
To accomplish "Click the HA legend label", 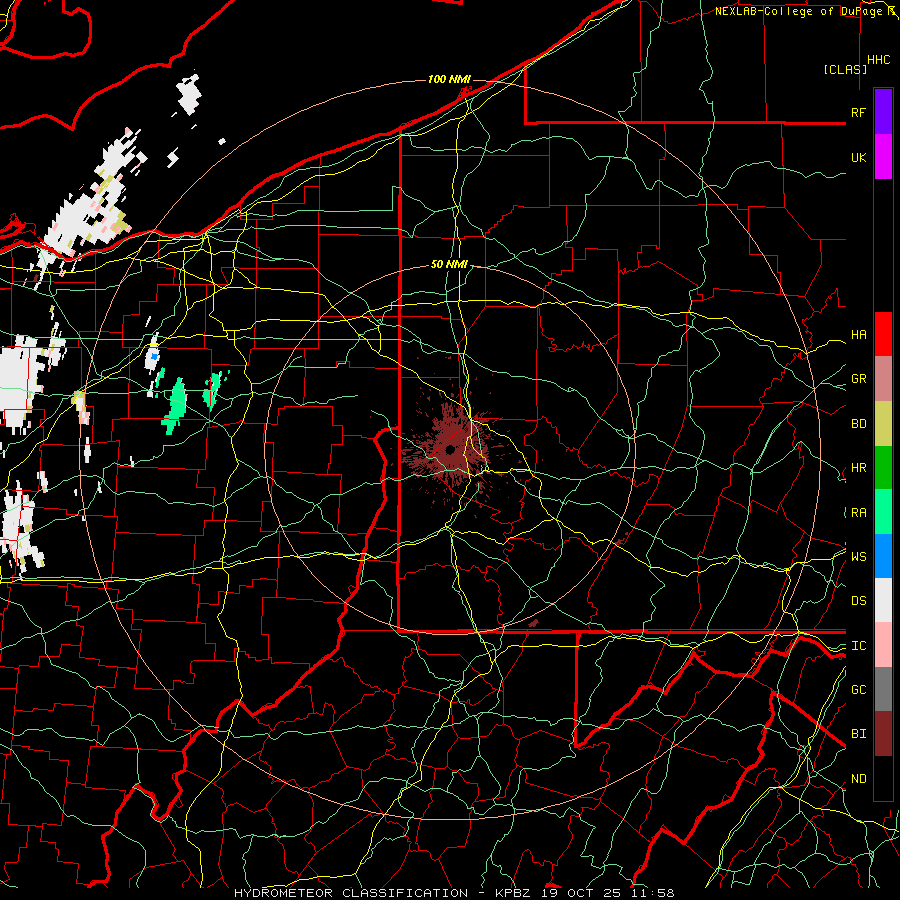I will click(859, 334).
